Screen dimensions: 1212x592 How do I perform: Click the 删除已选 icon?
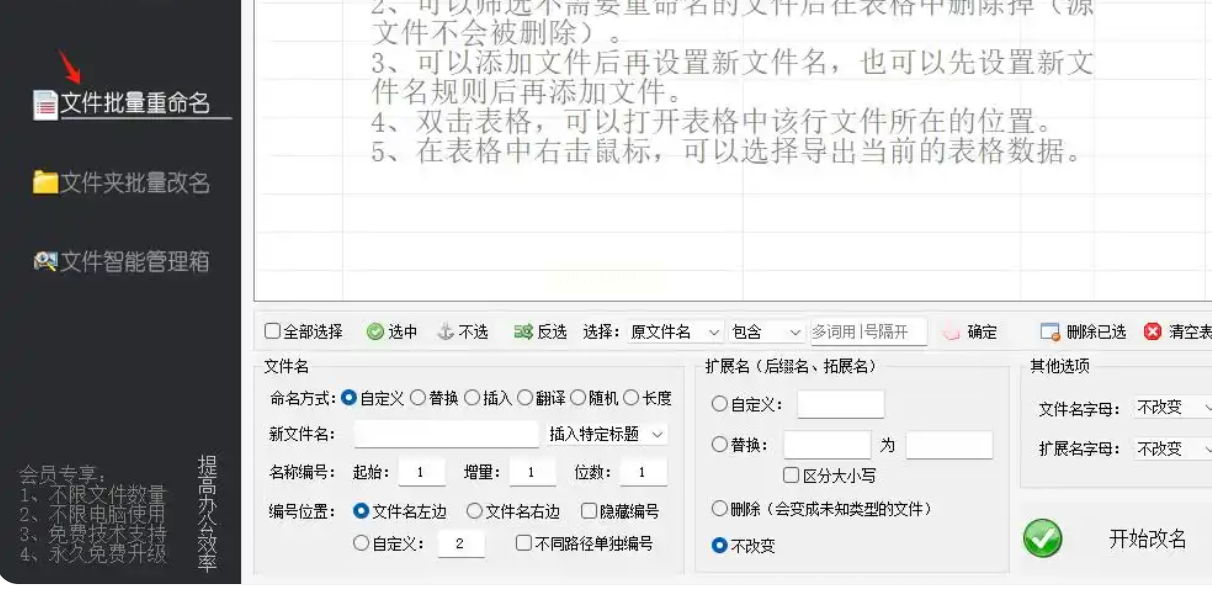pyautogui.click(x=1049, y=332)
